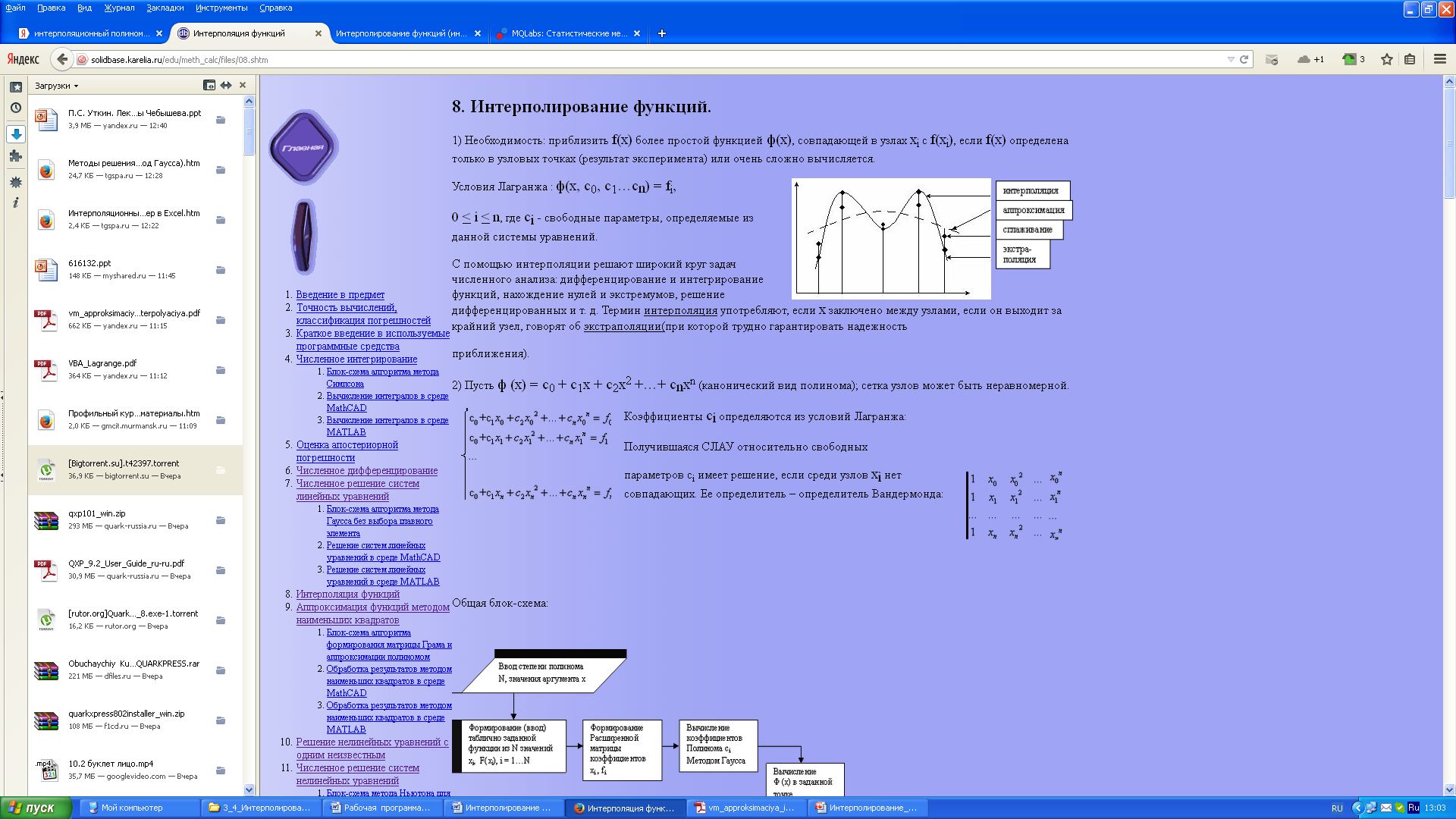
Task: Close the 'Интерполяция функций' tab
Action: (x=318, y=33)
